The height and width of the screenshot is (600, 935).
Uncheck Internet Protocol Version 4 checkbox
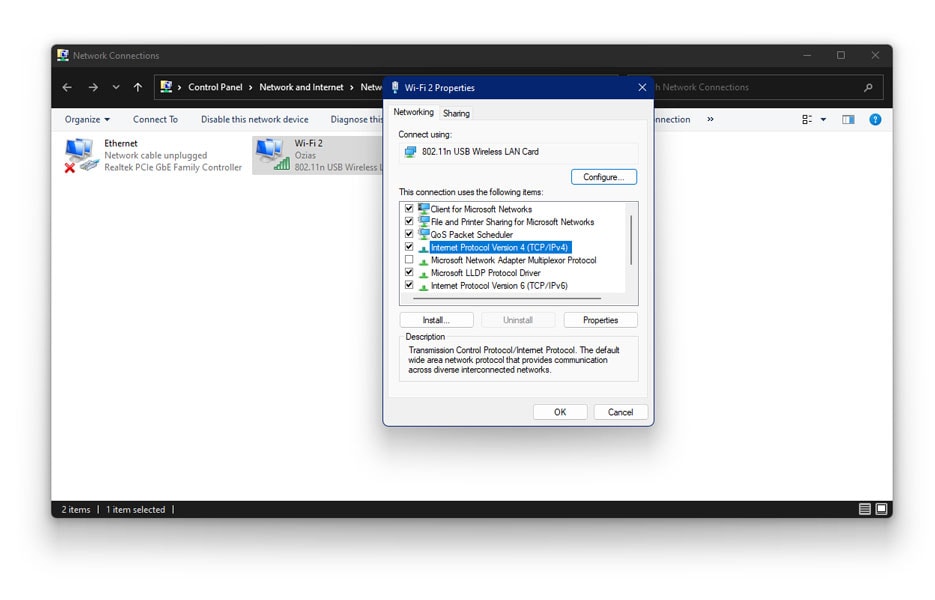point(409,246)
